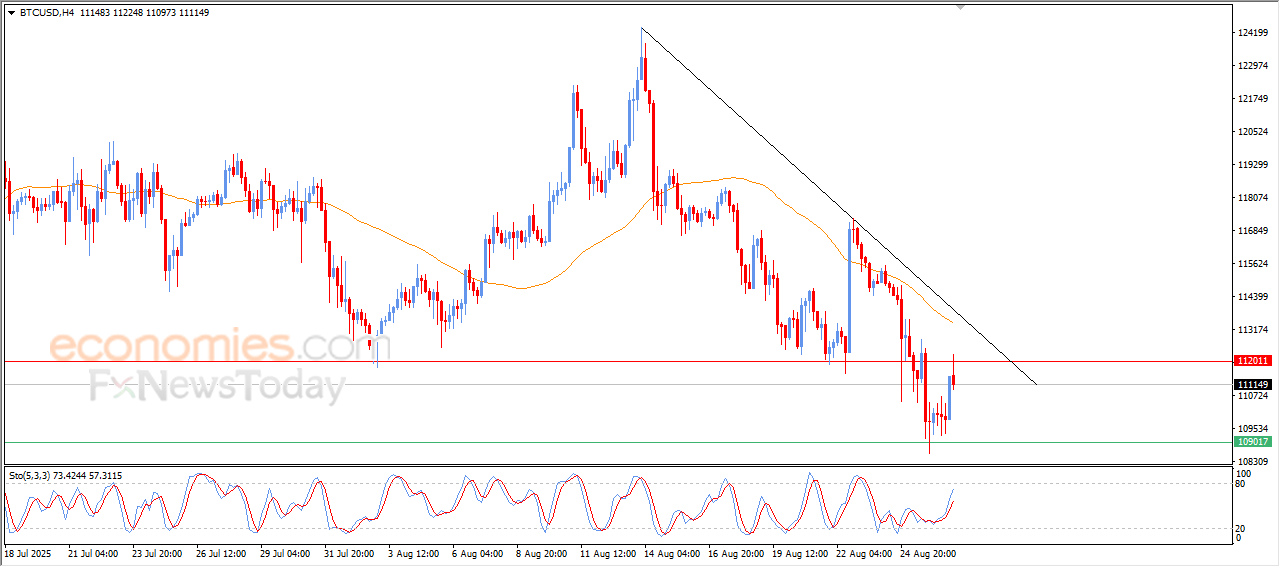Click the 26 Jul 12:00 time label

coord(221,553)
